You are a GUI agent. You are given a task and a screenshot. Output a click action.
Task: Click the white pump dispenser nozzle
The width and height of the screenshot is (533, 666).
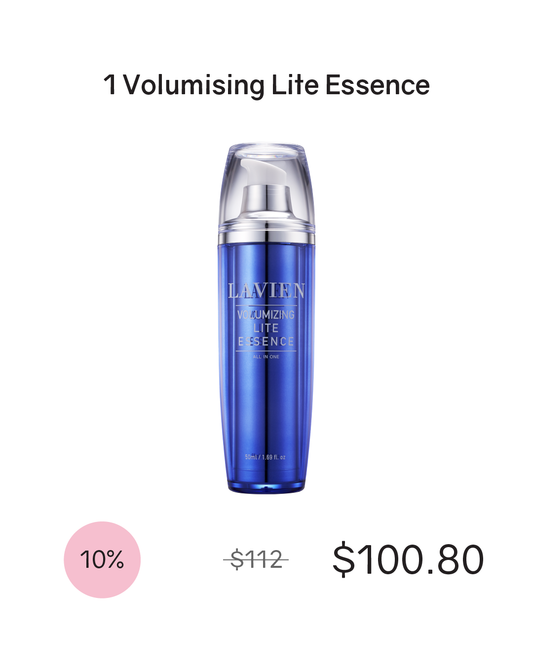[264, 171]
